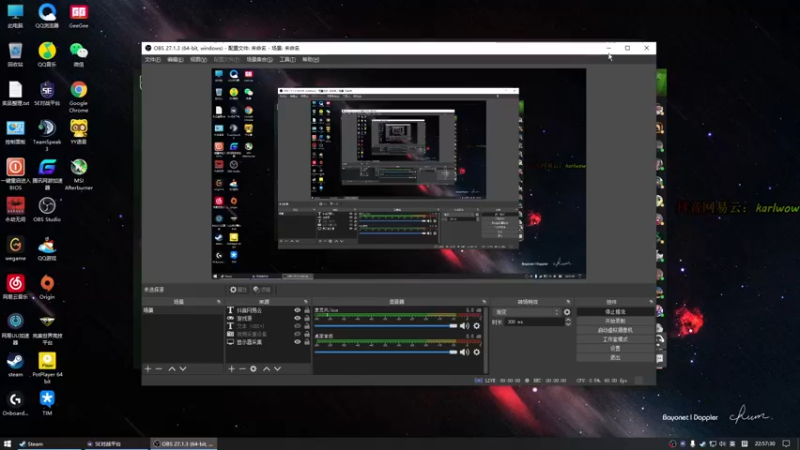The image size is (800, 450).
Task: Open TeamSpeak 3 desktop icon
Action: click(47, 135)
